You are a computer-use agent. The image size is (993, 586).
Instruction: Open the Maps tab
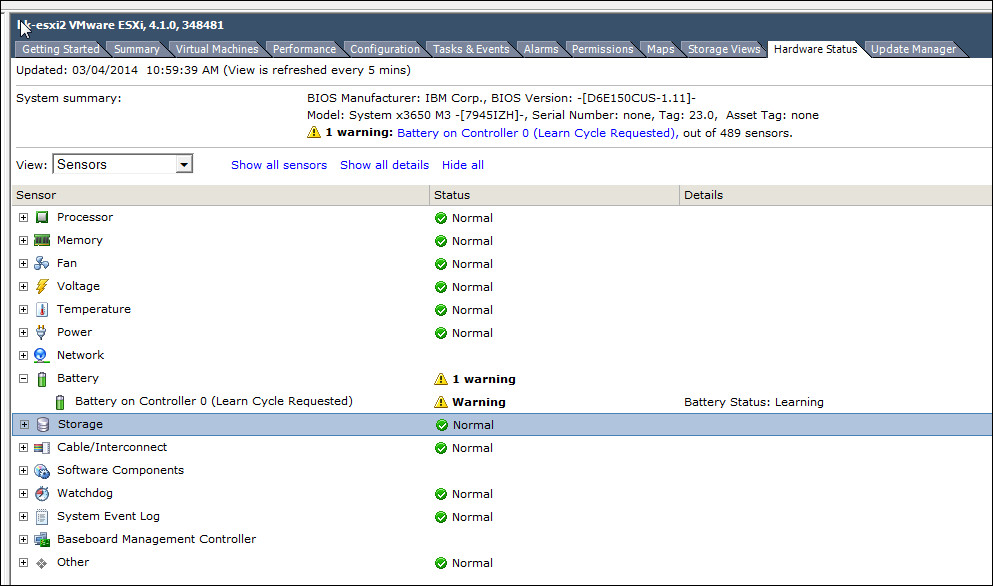coord(661,49)
